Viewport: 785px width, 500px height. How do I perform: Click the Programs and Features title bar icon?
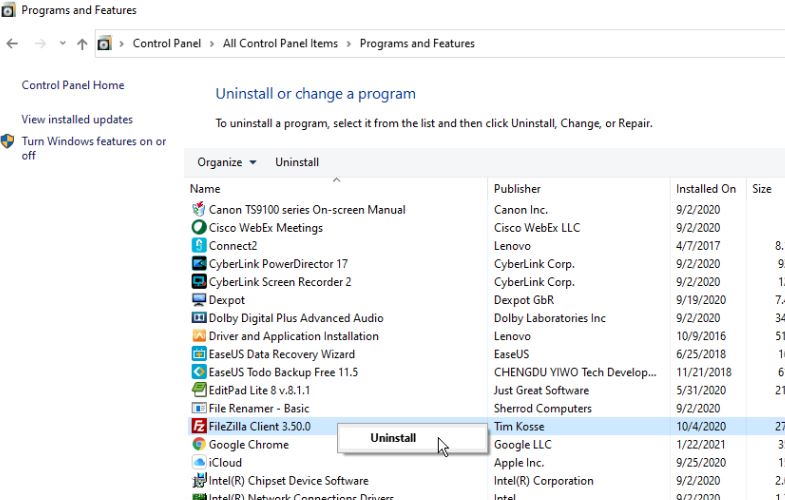click(8, 10)
